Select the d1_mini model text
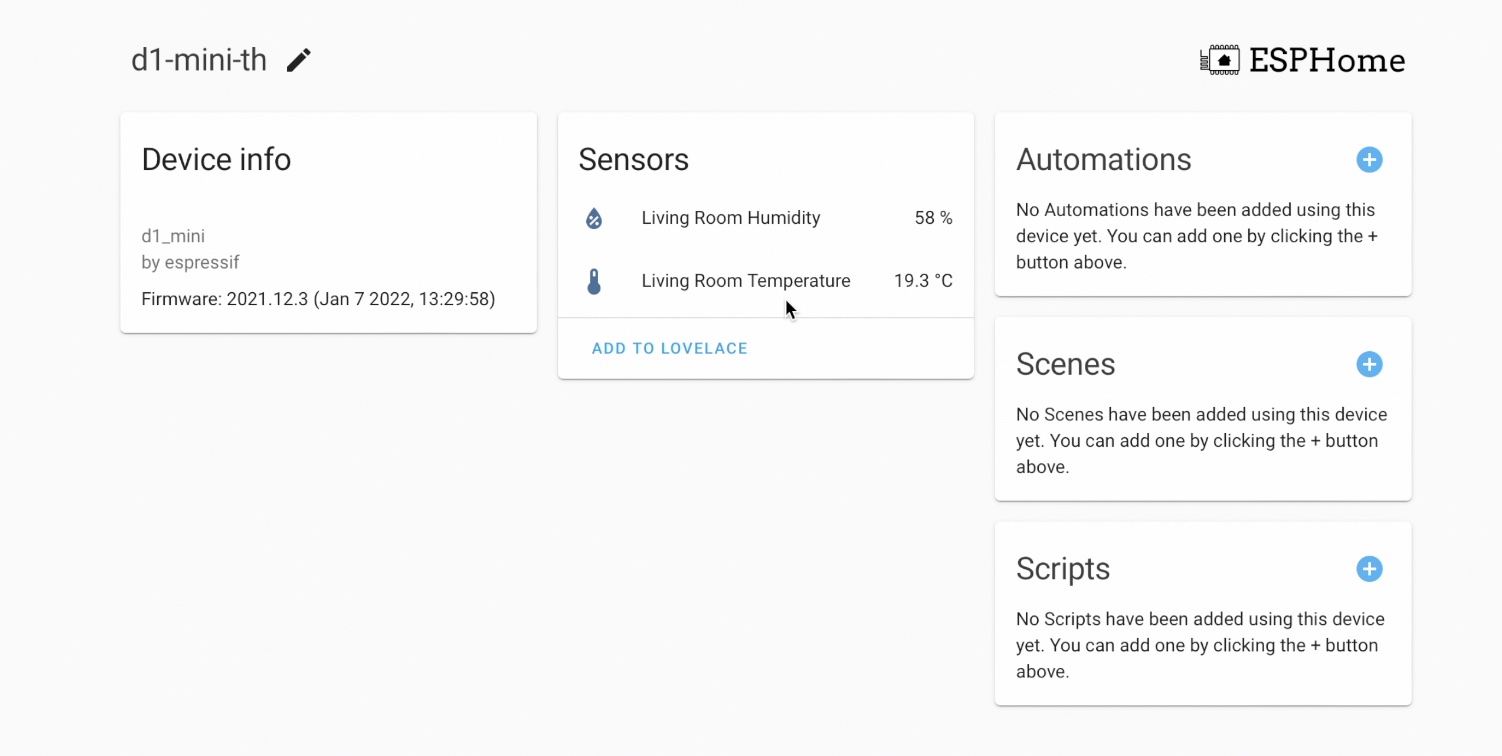This screenshot has width=1502, height=756. 173,236
